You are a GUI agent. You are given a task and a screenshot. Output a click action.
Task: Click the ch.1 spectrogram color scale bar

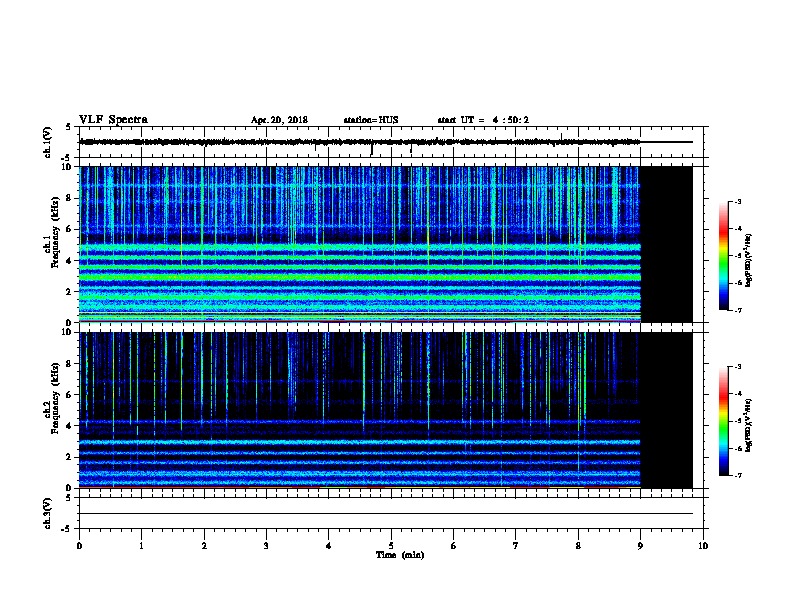point(723,256)
